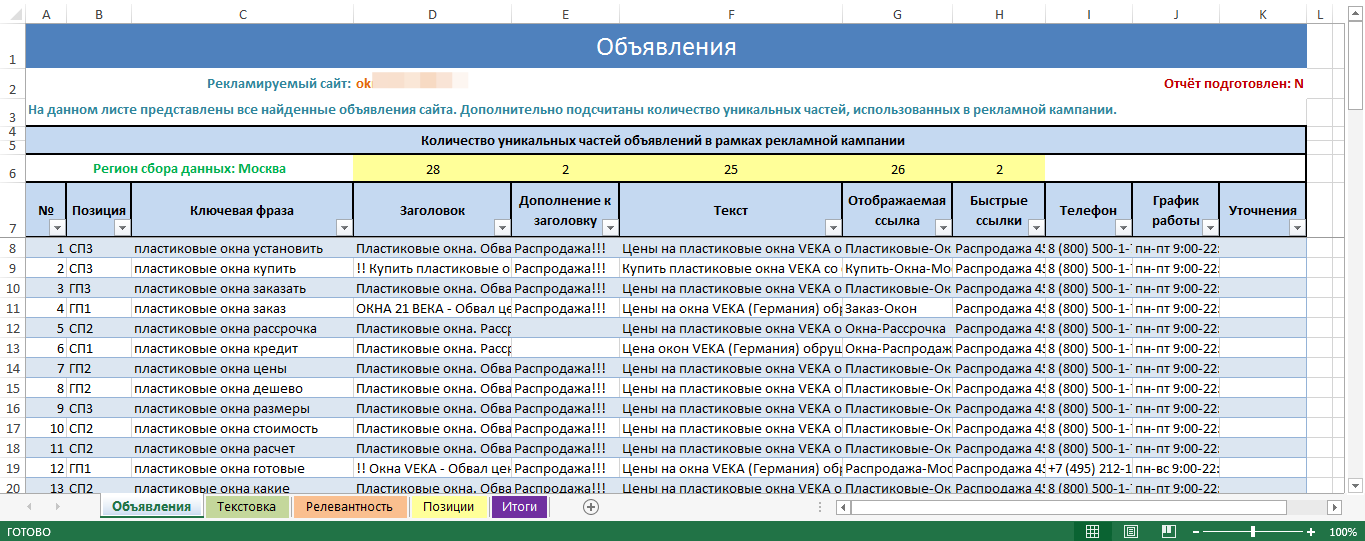Select cell 'пластиковые окна рассрочка'

click(x=243, y=328)
